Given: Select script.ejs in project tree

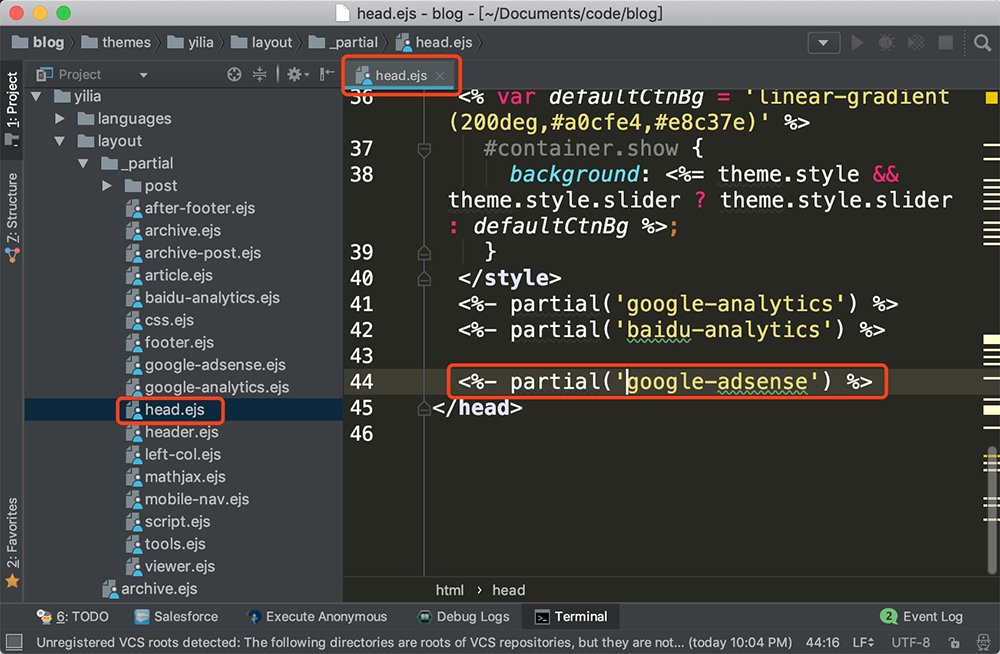Looking at the screenshot, I should [x=168, y=521].
